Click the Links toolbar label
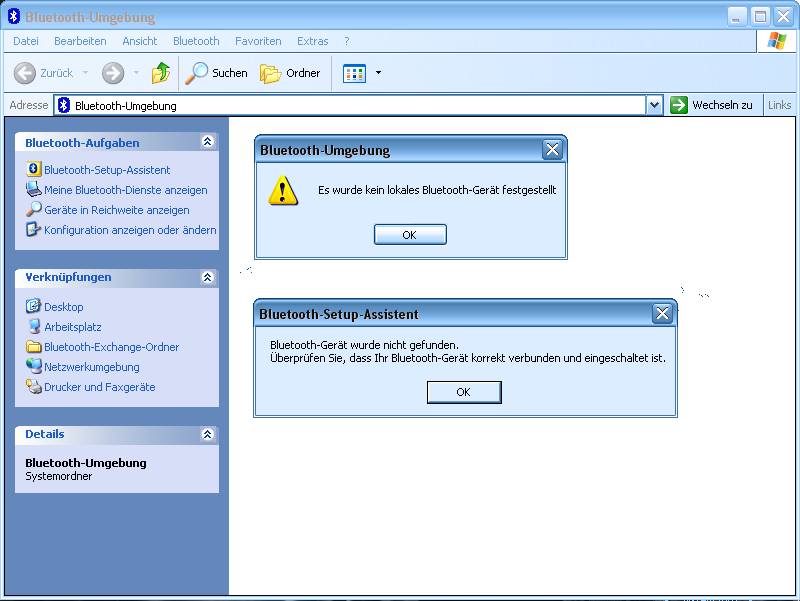800x601 pixels. pyautogui.click(x=779, y=105)
